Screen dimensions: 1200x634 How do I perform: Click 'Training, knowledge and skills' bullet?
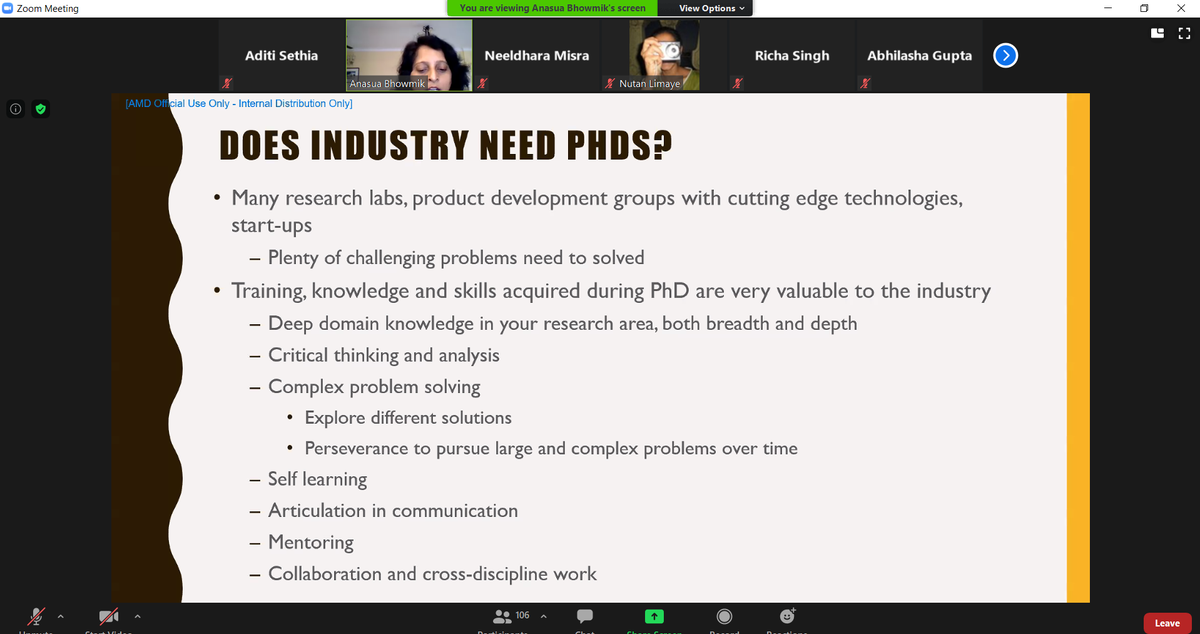pos(611,291)
